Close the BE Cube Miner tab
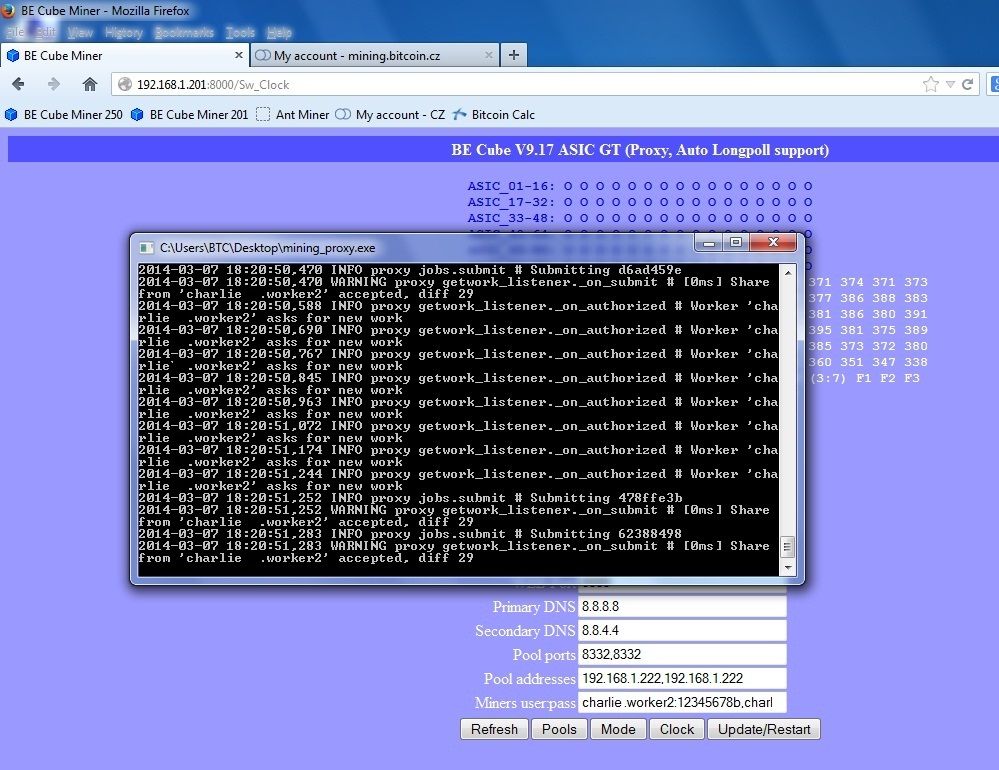The width and height of the screenshot is (999, 770). point(238,56)
